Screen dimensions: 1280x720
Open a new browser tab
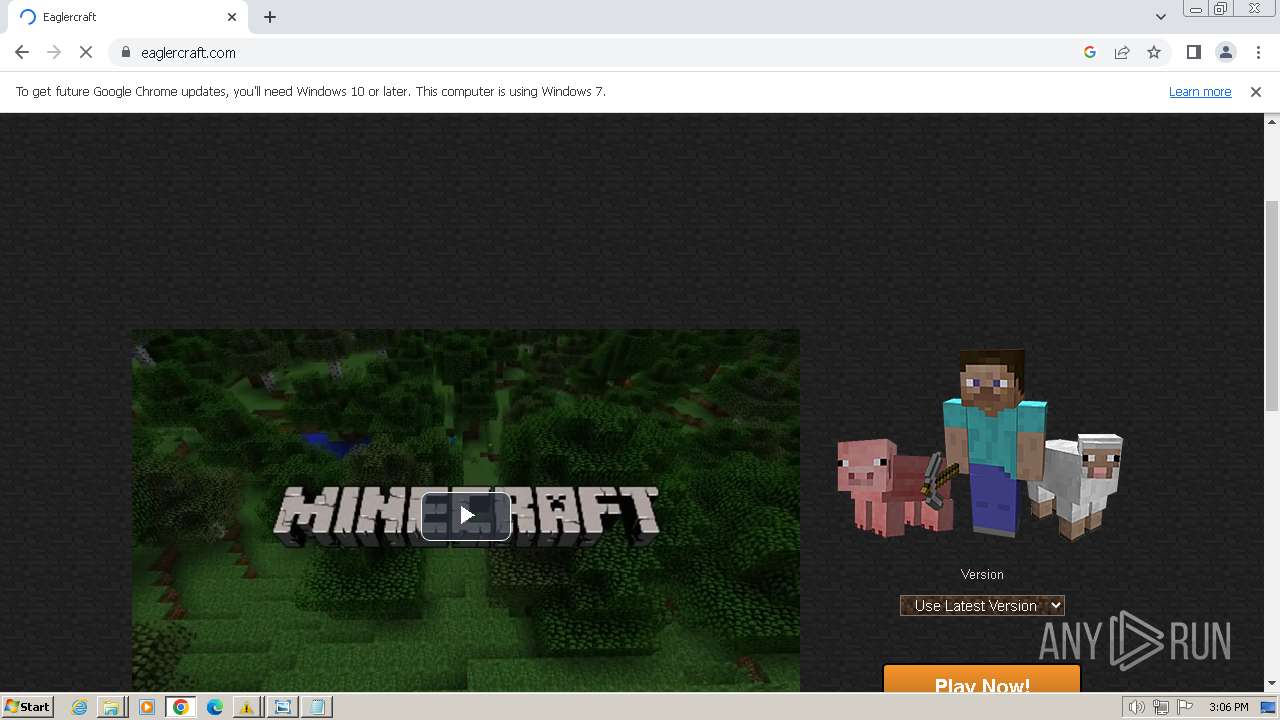point(270,17)
